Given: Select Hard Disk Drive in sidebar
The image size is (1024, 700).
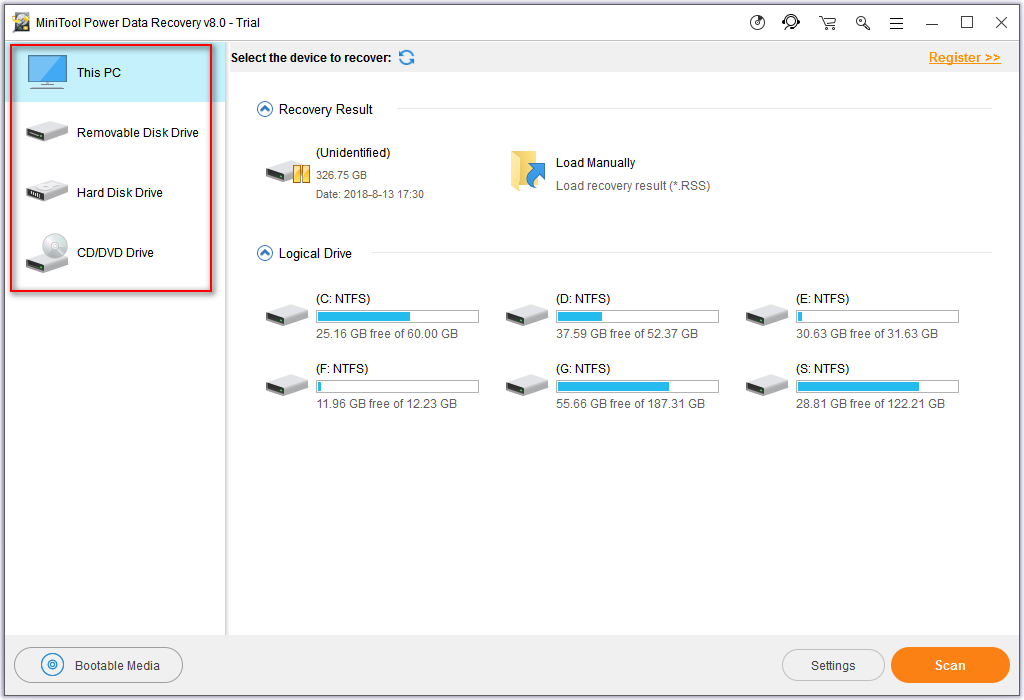Looking at the screenshot, I should 116,193.
